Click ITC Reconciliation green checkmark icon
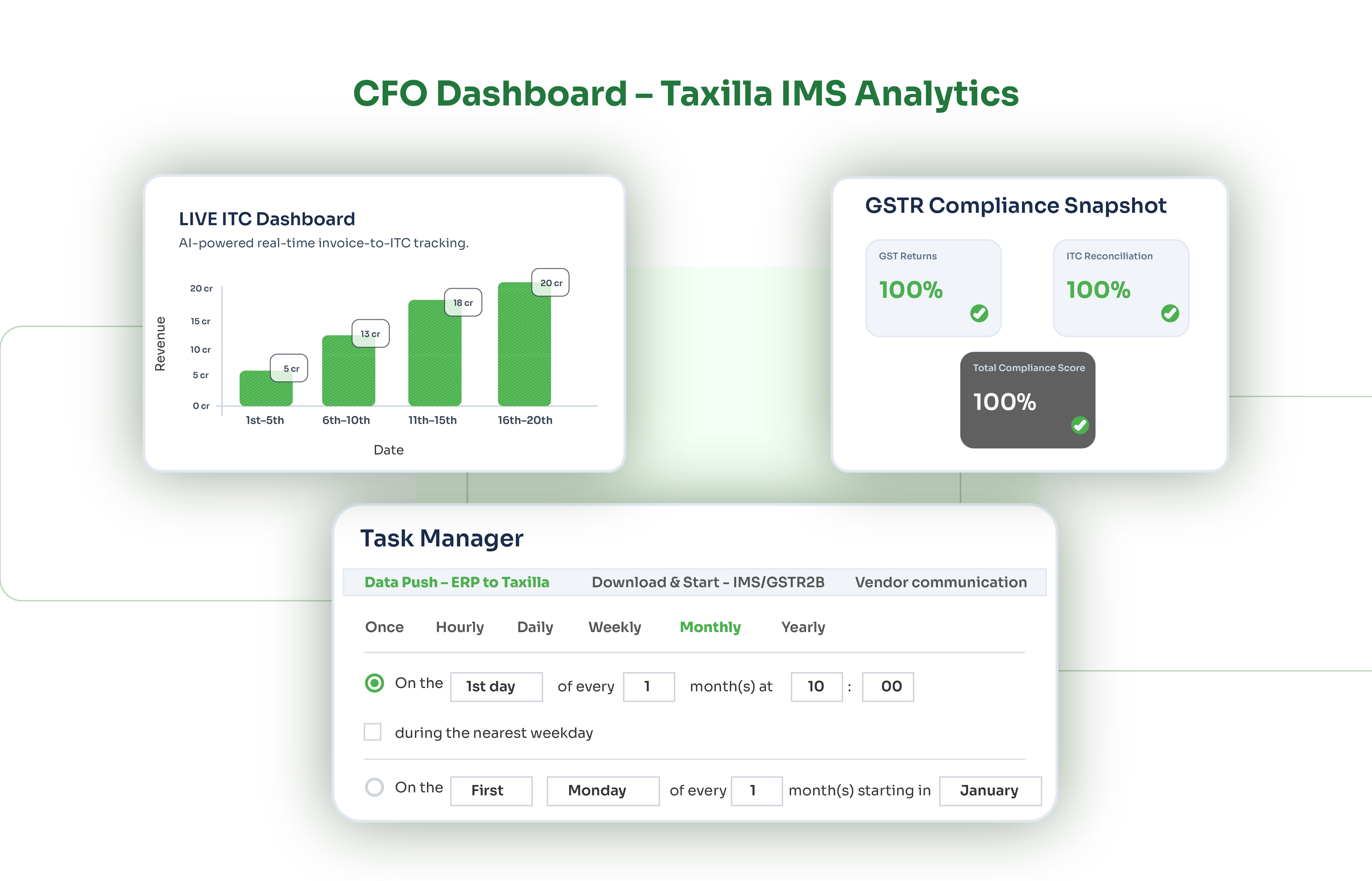The width and height of the screenshot is (1372, 881). (1170, 313)
